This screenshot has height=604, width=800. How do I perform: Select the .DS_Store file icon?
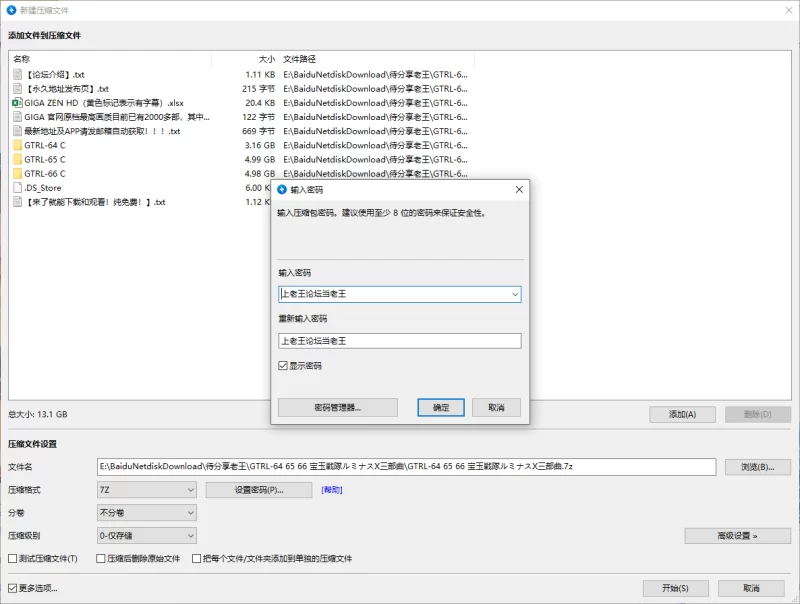click(x=17, y=187)
